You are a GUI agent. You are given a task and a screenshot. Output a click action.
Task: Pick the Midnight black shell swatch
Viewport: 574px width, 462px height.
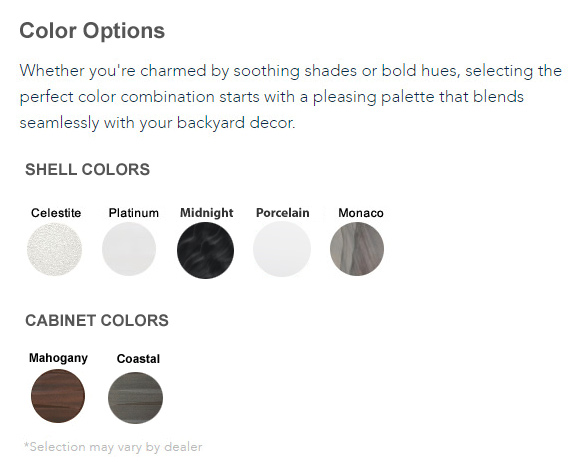[205, 250]
